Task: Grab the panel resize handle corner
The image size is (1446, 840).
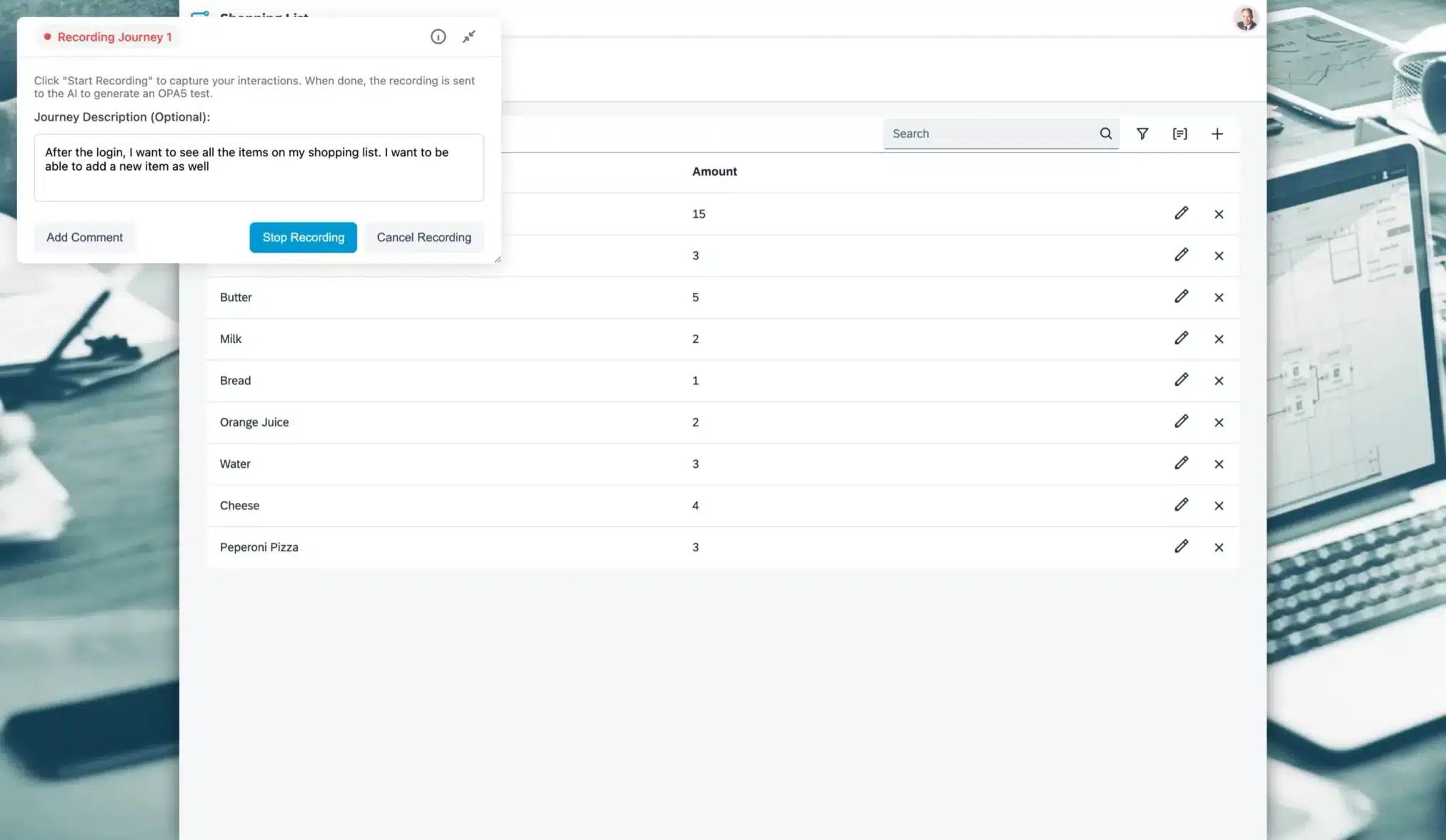Action: pyautogui.click(x=497, y=259)
